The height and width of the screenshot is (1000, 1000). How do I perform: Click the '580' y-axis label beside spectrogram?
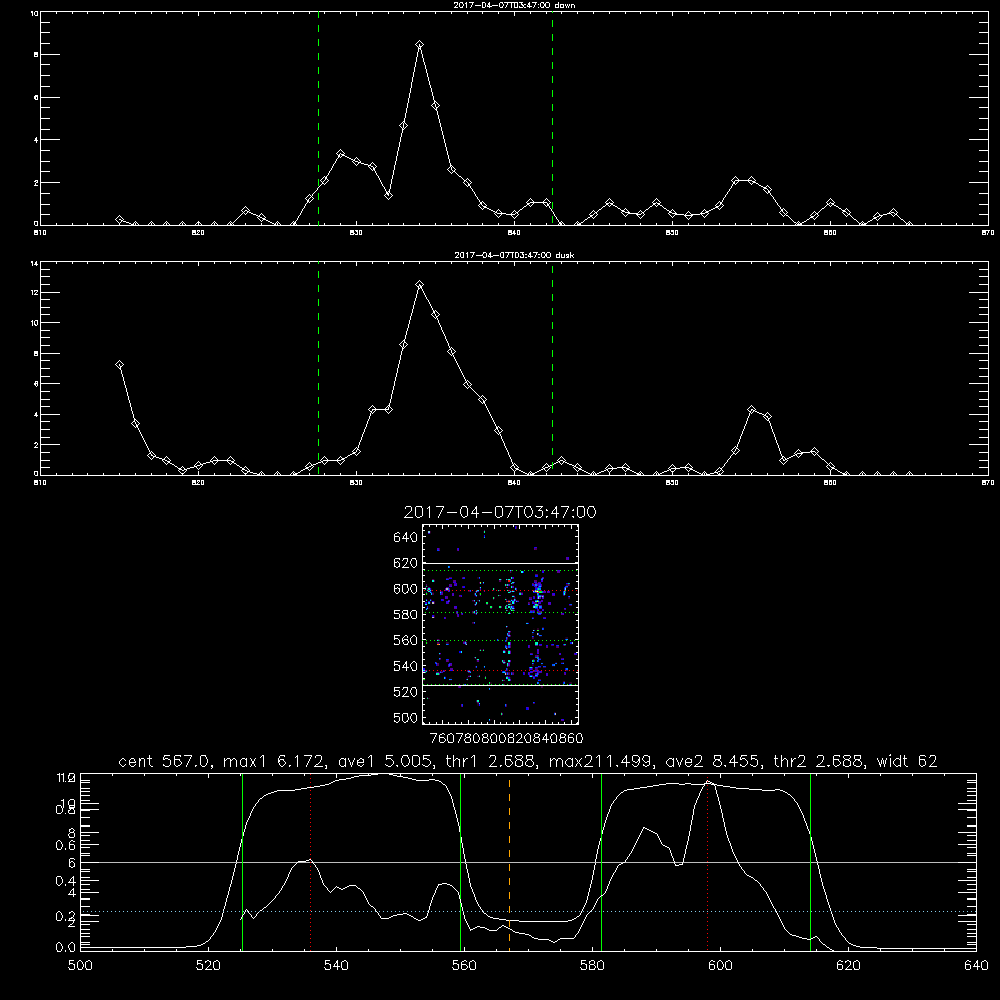pos(406,615)
